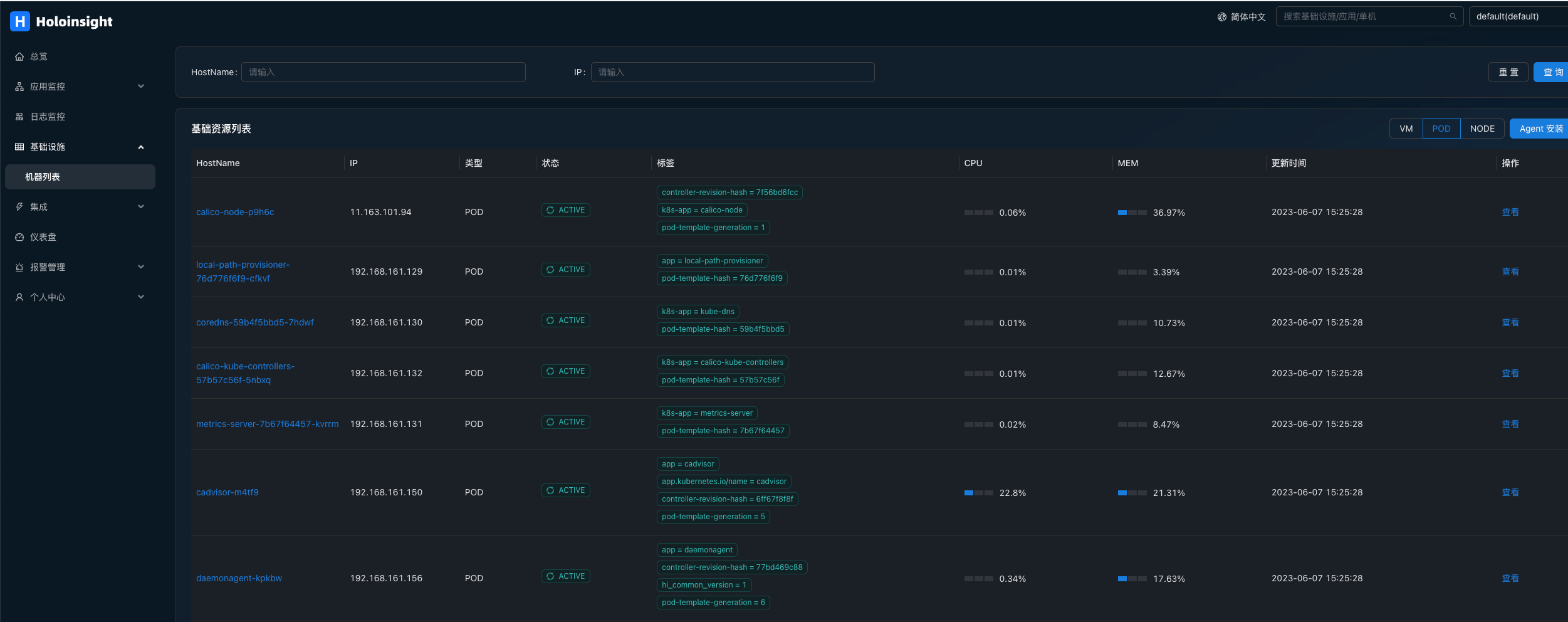
Task: Click MEM progress bar showing 36.97%
Action: [x=1132, y=213]
